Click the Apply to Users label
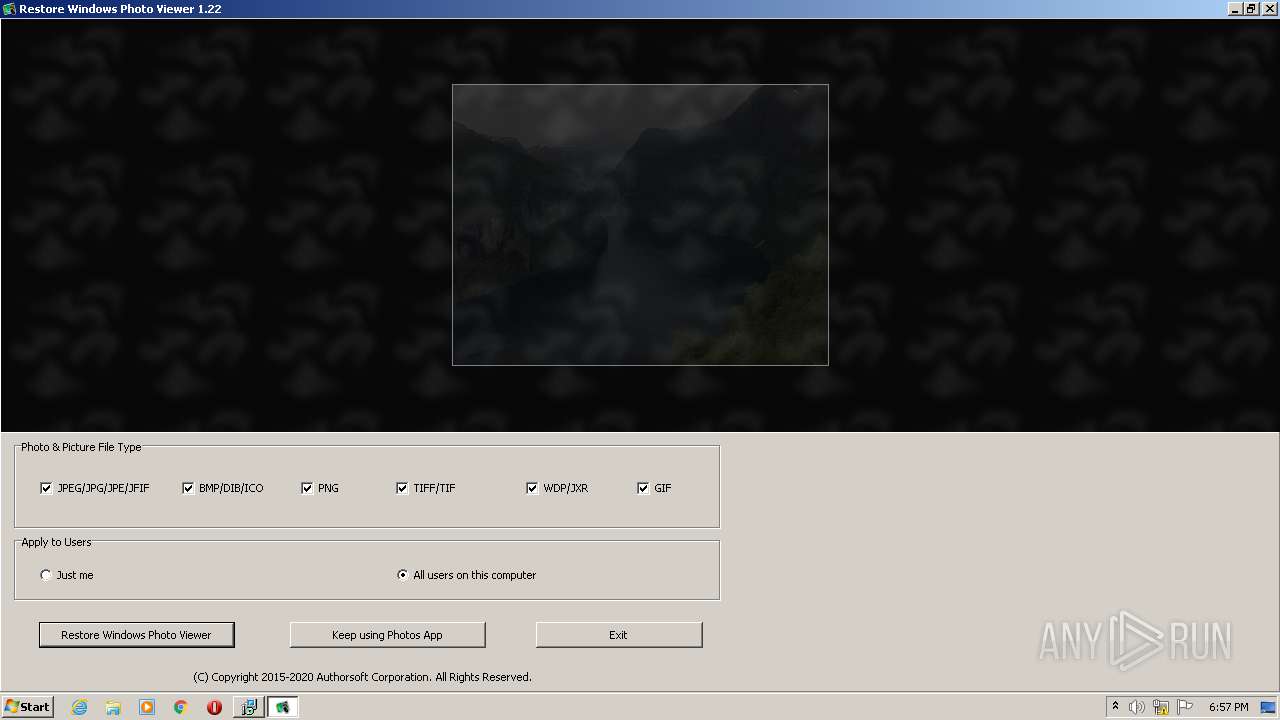This screenshot has height=720, width=1280. click(x=56, y=542)
